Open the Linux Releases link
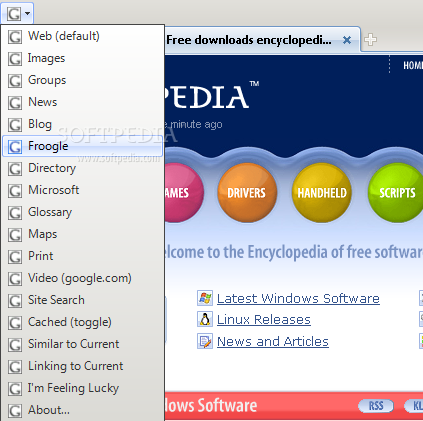Viewport: 423px width, 421px height. pyautogui.click(x=264, y=320)
